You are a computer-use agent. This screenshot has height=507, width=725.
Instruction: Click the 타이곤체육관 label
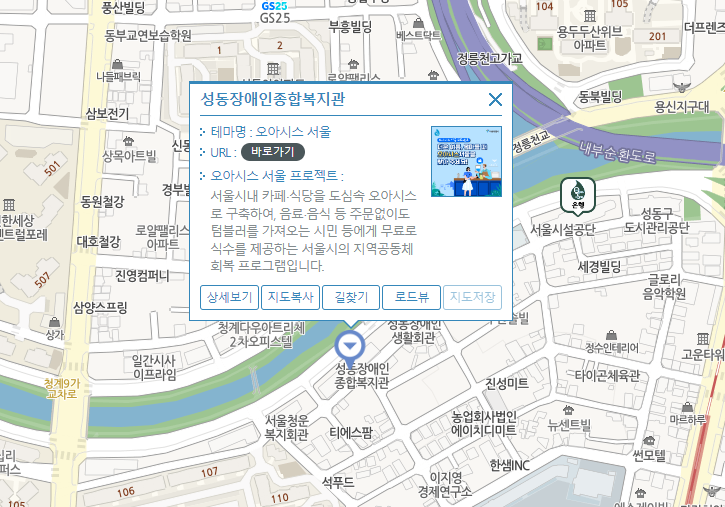tap(608, 375)
